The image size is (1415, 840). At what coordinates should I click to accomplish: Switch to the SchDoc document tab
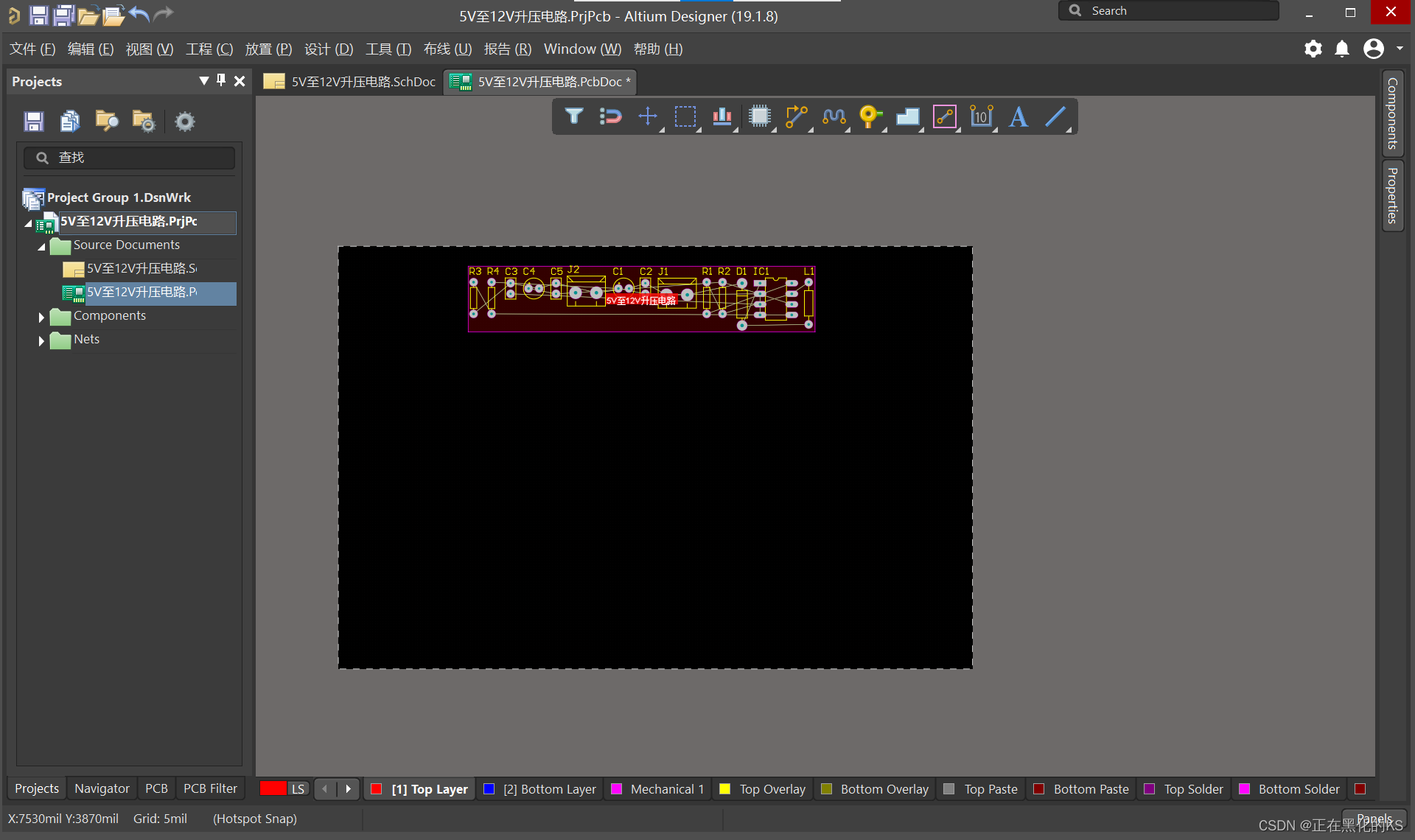(351, 82)
